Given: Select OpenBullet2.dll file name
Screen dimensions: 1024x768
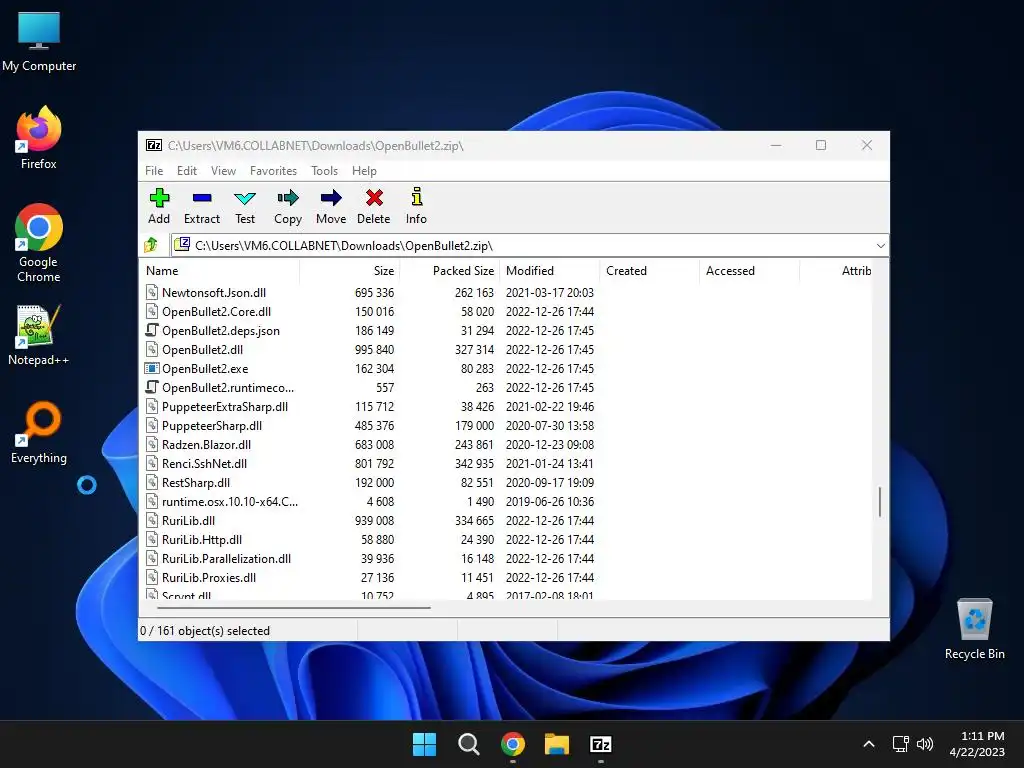Looking at the screenshot, I should coord(202,349).
